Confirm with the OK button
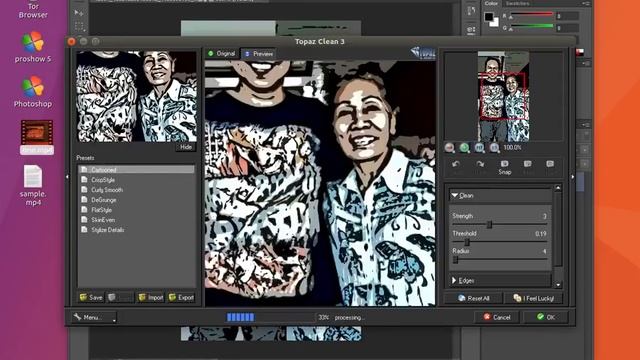Viewport: 640px width, 360px height. point(546,317)
